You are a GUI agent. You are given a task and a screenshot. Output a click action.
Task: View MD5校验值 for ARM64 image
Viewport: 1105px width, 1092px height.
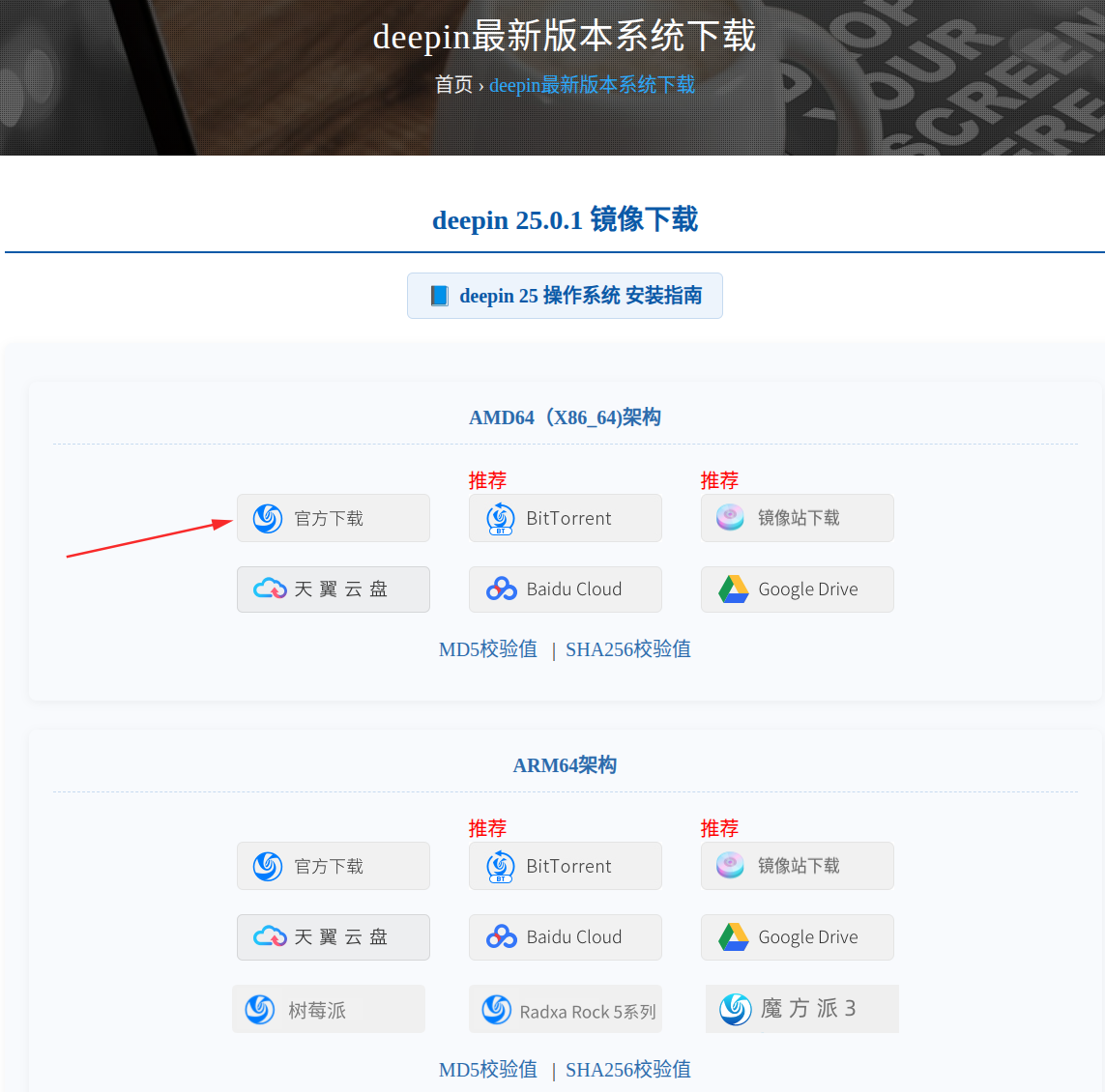[x=487, y=1070]
